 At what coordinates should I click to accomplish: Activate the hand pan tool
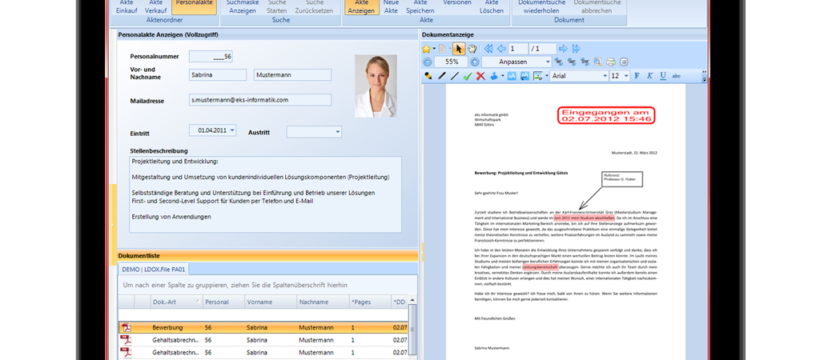(x=472, y=49)
